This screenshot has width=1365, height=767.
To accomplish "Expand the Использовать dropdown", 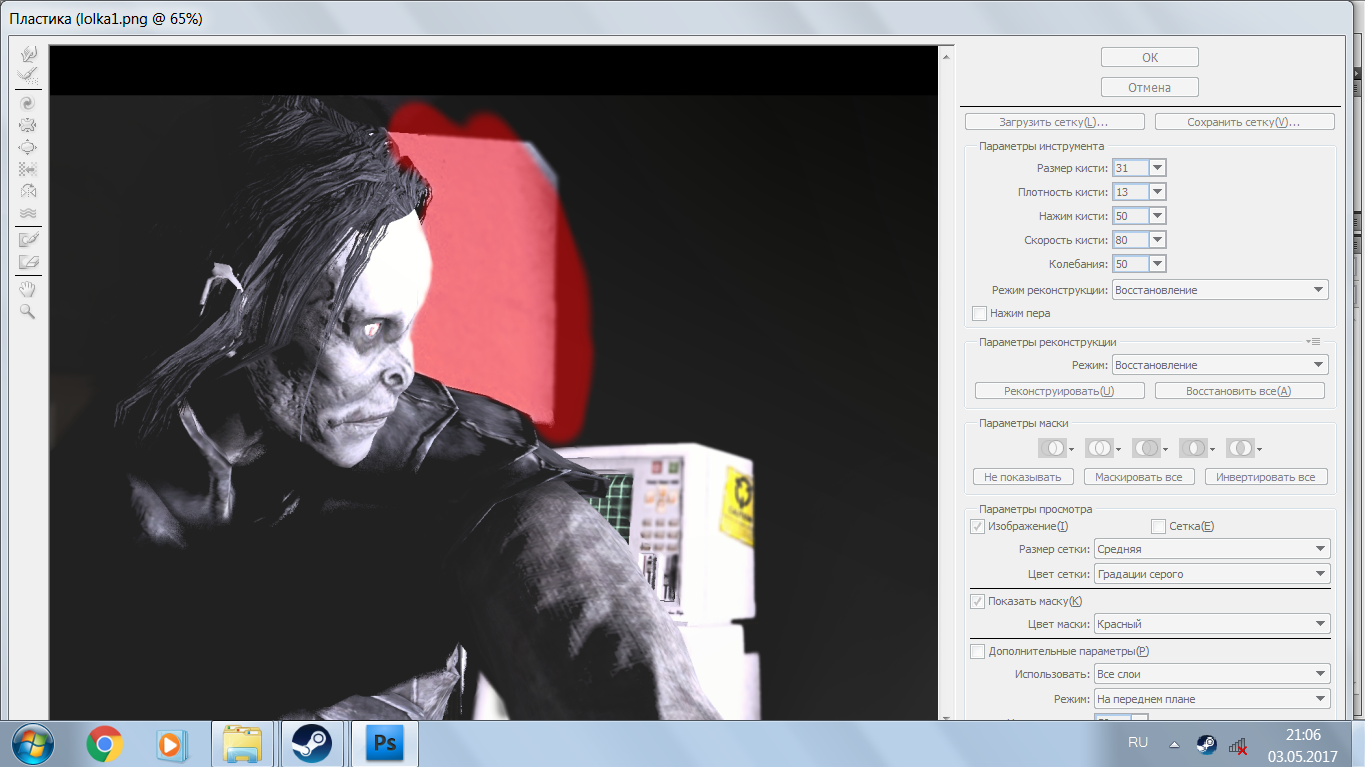I will coord(1212,674).
